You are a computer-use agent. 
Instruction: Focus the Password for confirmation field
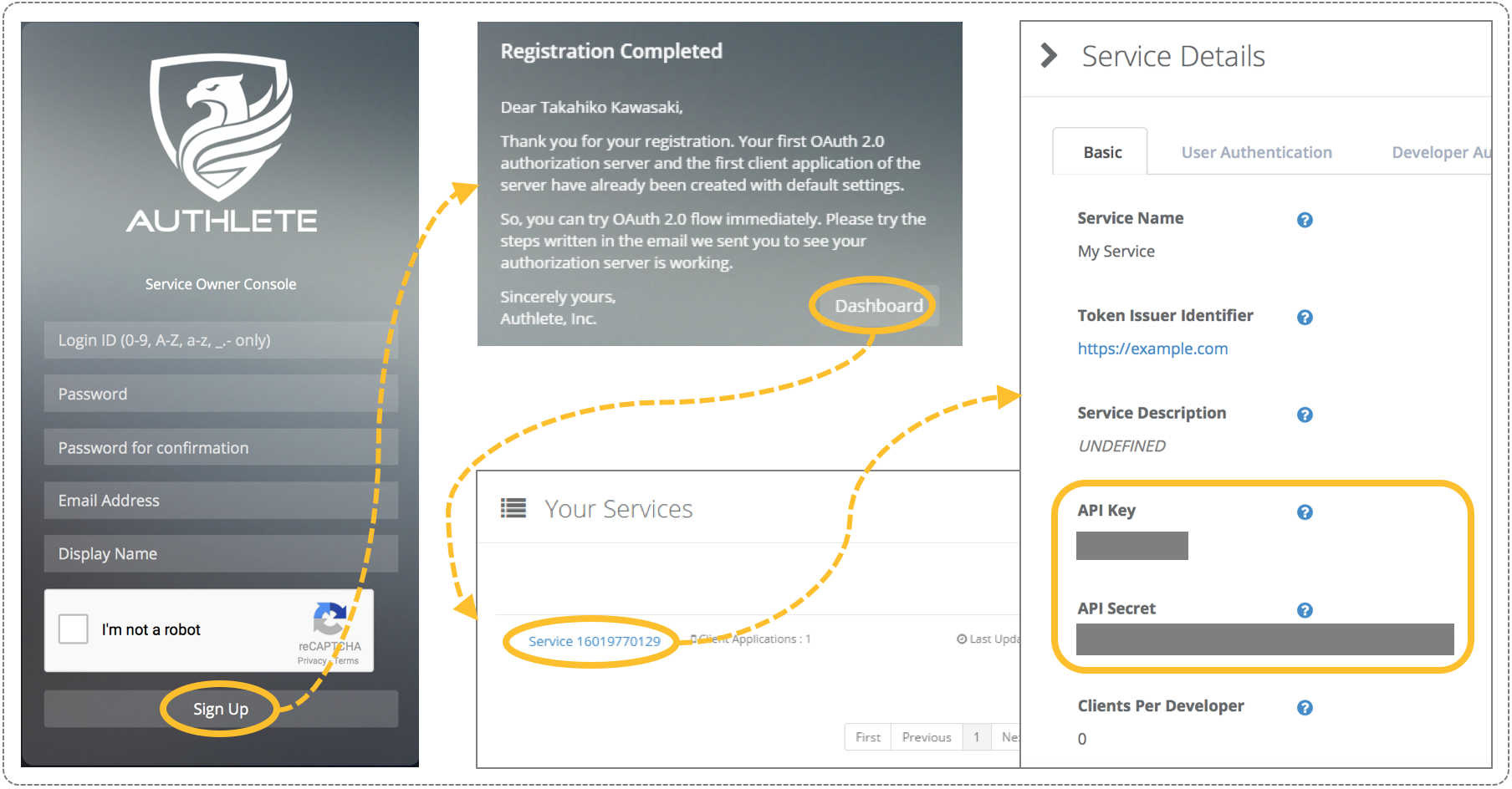pos(221,447)
